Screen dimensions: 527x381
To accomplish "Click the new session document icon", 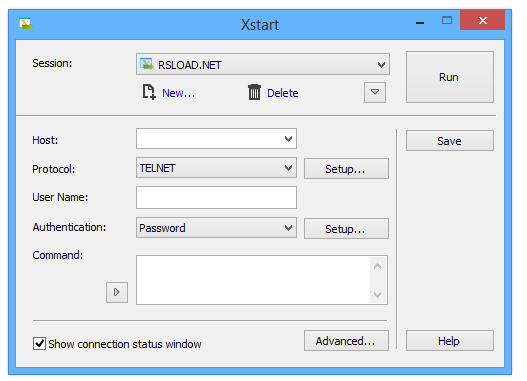I will point(149,92).
